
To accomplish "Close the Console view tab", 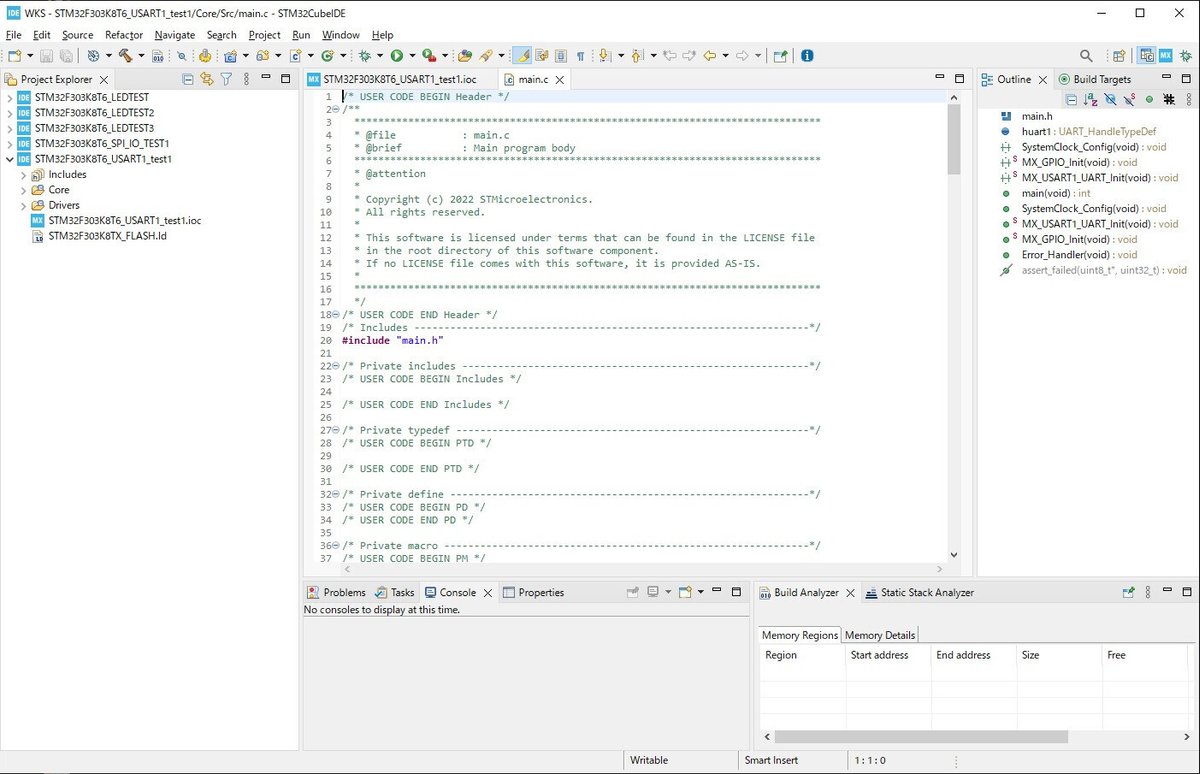I will click(x=488, y=592).
